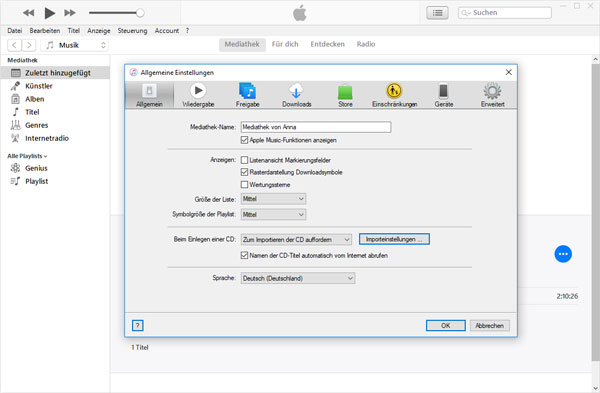Toggle Apple Music-Funktionen anzeigen checkbox
Screen dimensions: 600x393
[x=244, y=140]
